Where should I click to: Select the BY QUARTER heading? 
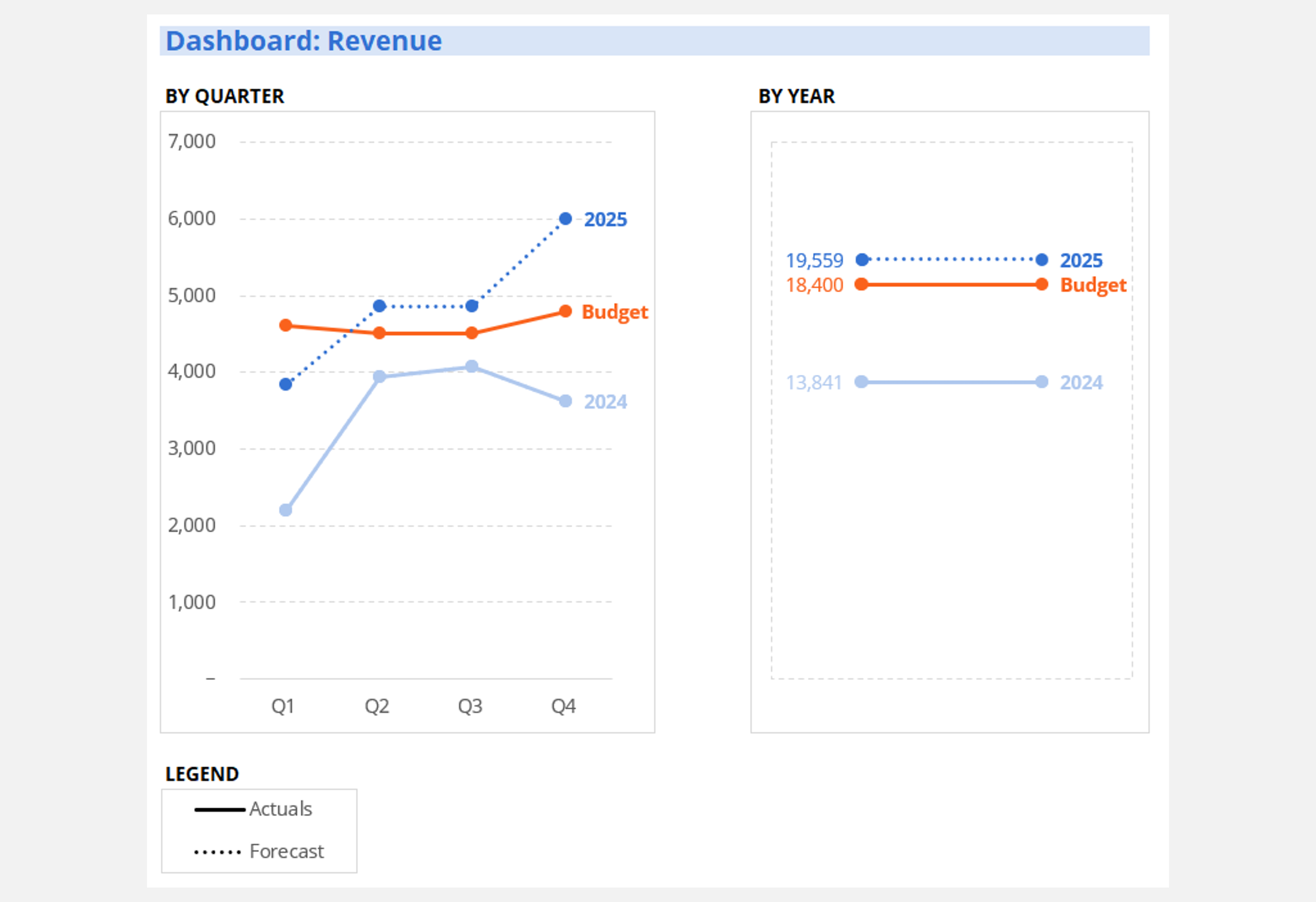pos(225,96)
